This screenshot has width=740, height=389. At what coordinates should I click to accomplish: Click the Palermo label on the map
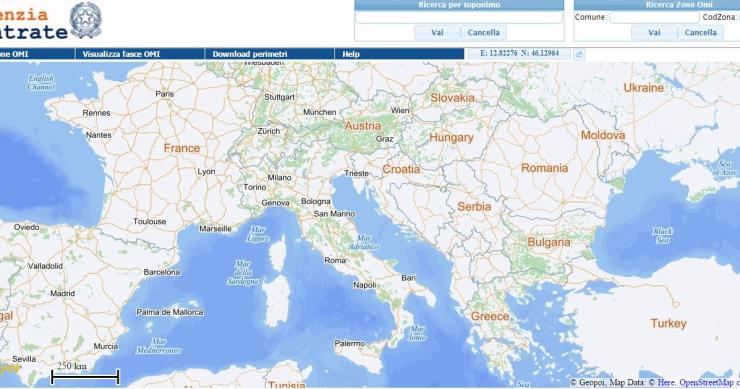point(350,344)
